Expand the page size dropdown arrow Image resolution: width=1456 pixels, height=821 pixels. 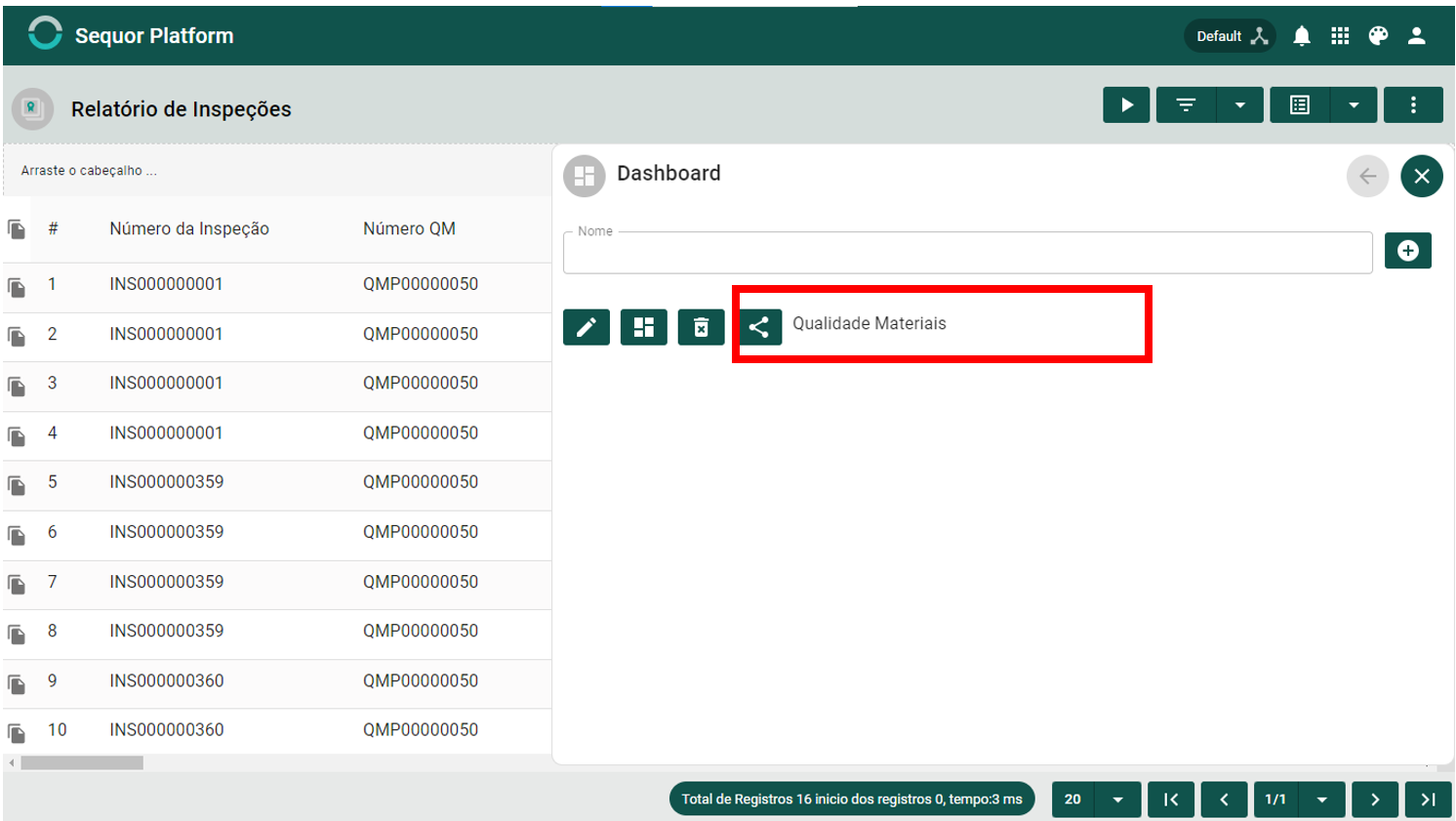(1118, 799)
